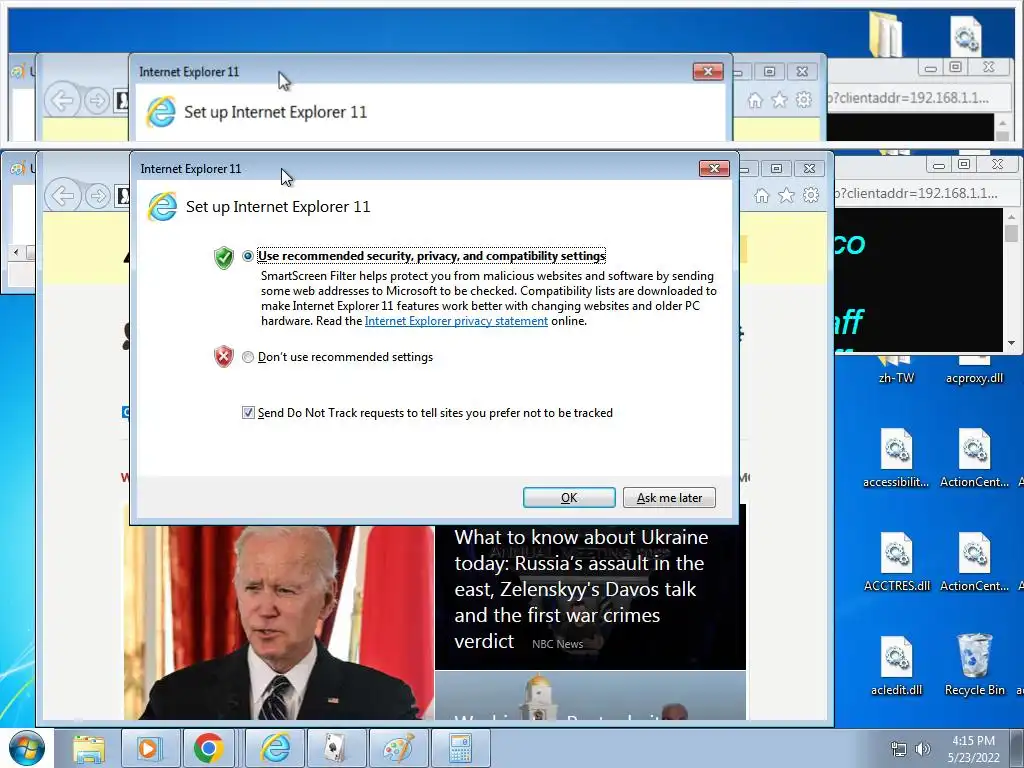
Task: Click the yellow folder icon at top desktop
Action: pyautogui.click(x=886, y=34)
